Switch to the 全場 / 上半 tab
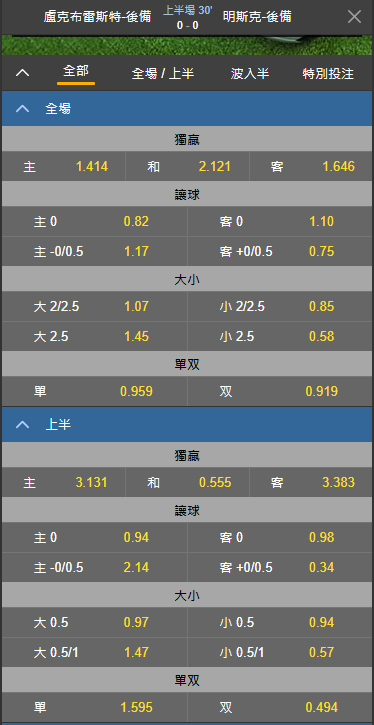 tap(163, 73)
